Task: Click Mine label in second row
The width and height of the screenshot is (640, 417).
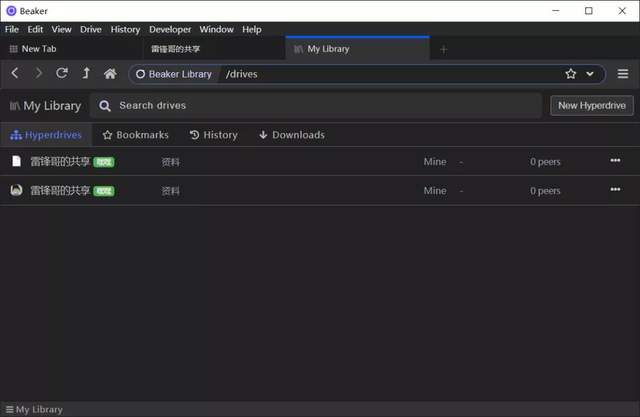Action: 435,191
